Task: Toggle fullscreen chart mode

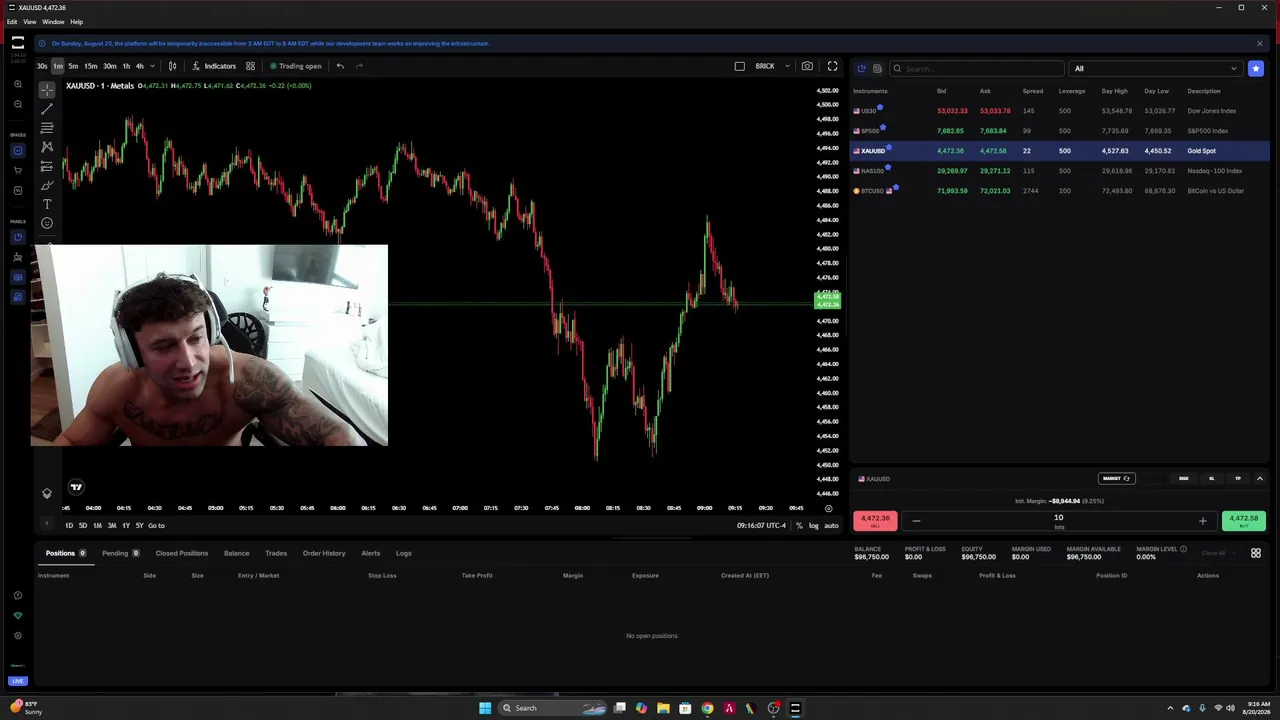Action: 832,66
